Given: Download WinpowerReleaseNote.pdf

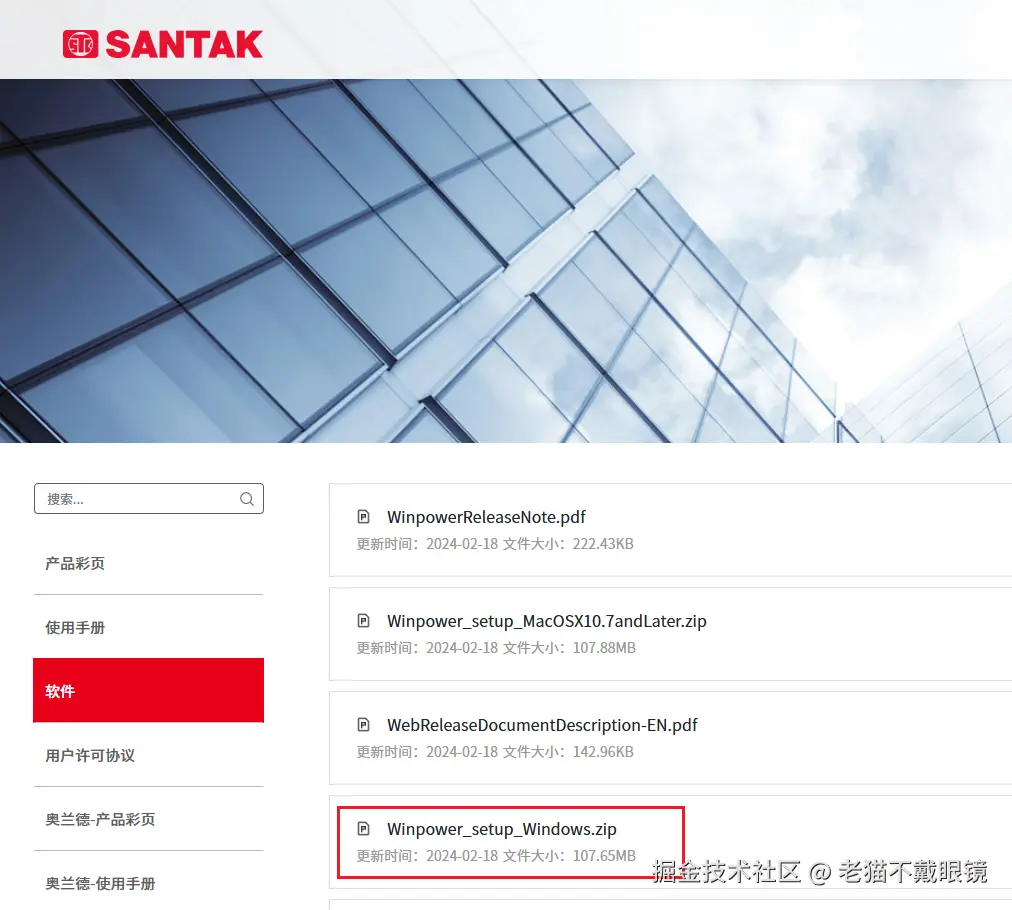Looking at the screenshot, I should click(486, 517).
